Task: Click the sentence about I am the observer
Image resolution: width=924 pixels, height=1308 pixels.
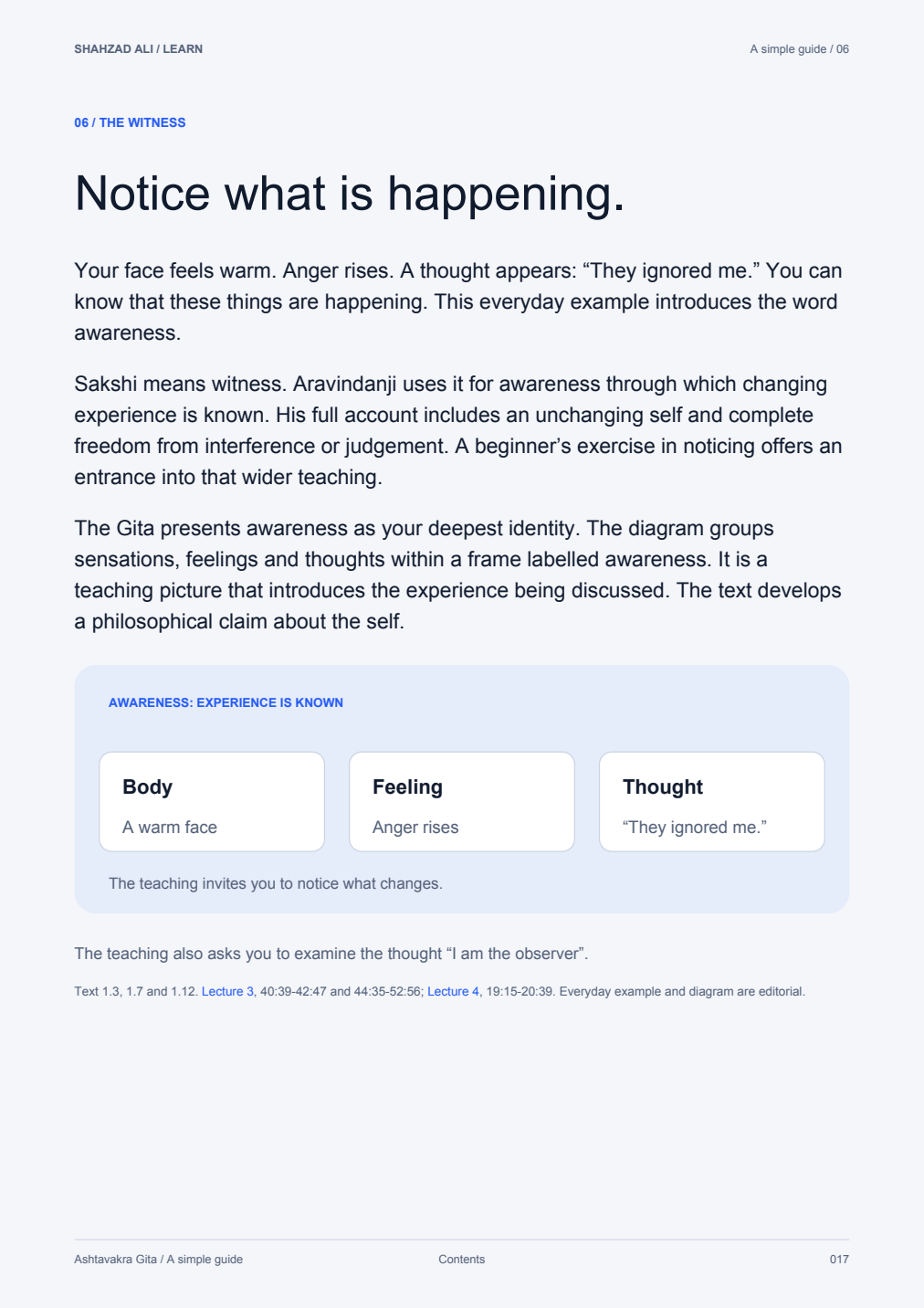Action: pos(331,954)
